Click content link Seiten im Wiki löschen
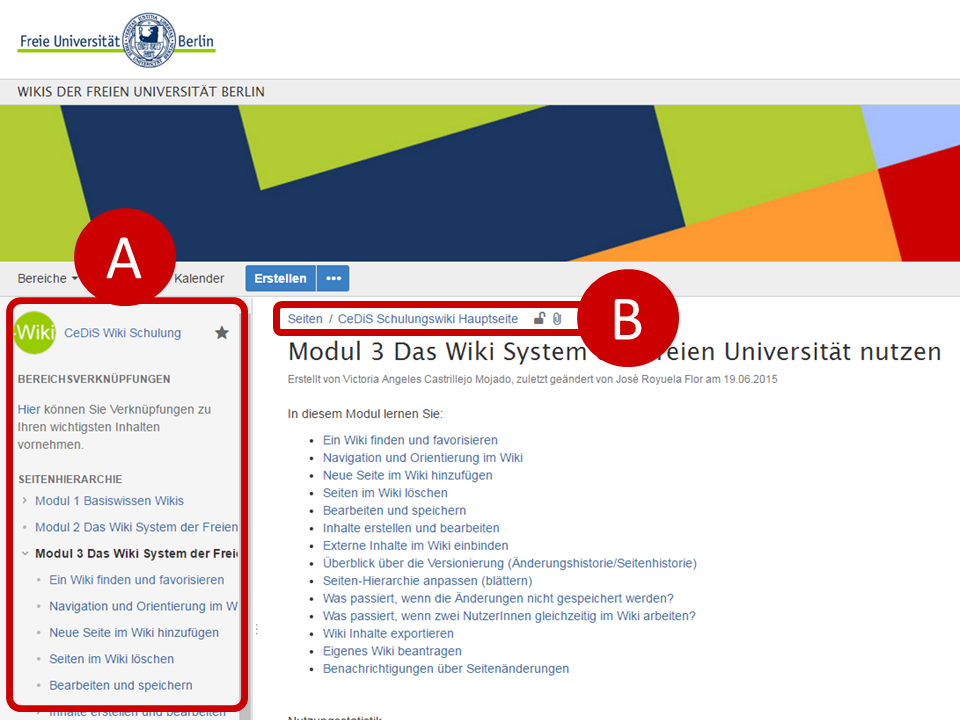Screen dimensions: 960x720 point(385,493)
